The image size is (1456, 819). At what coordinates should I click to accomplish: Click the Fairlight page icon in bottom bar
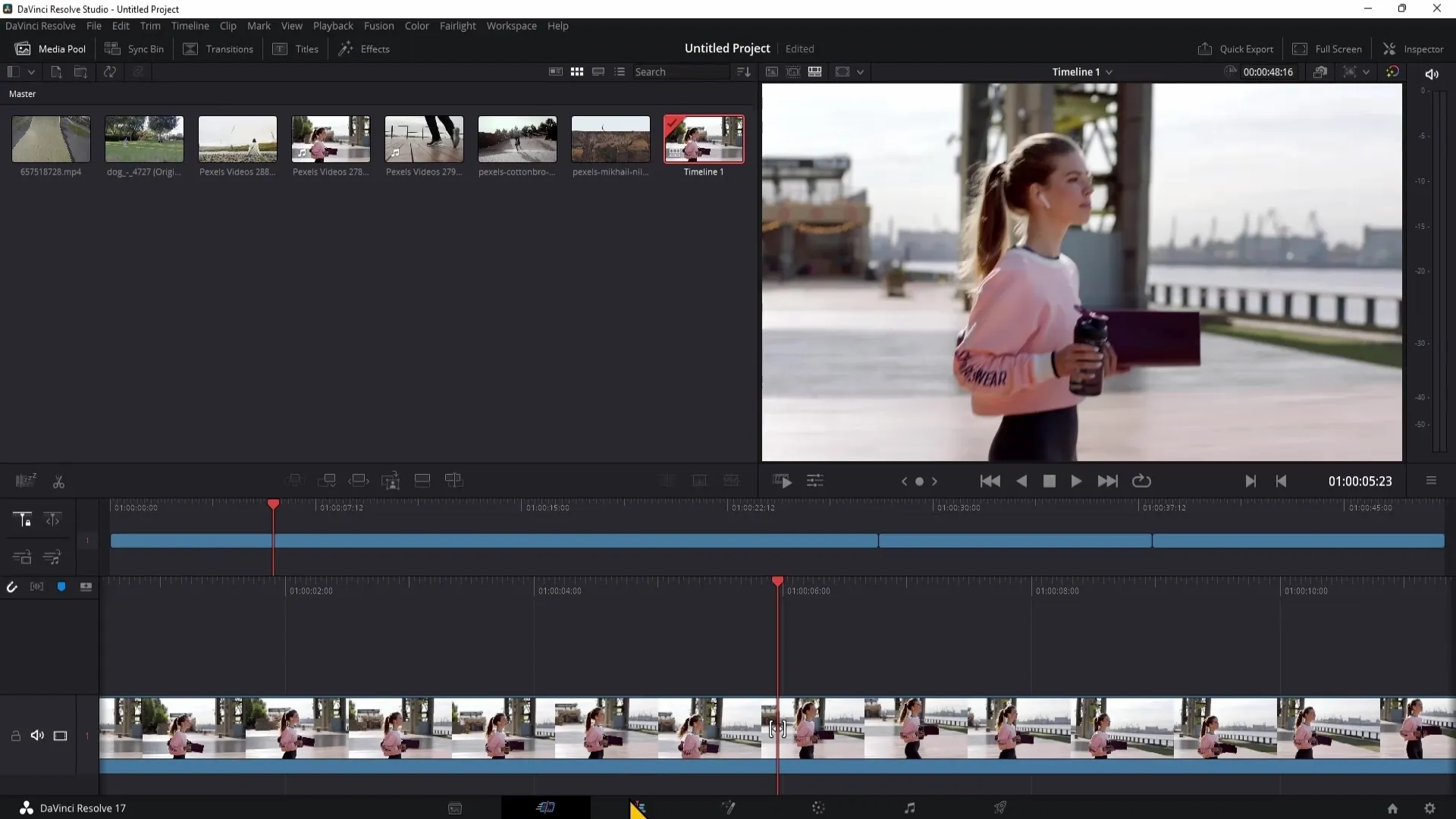[x=909, y=808]
